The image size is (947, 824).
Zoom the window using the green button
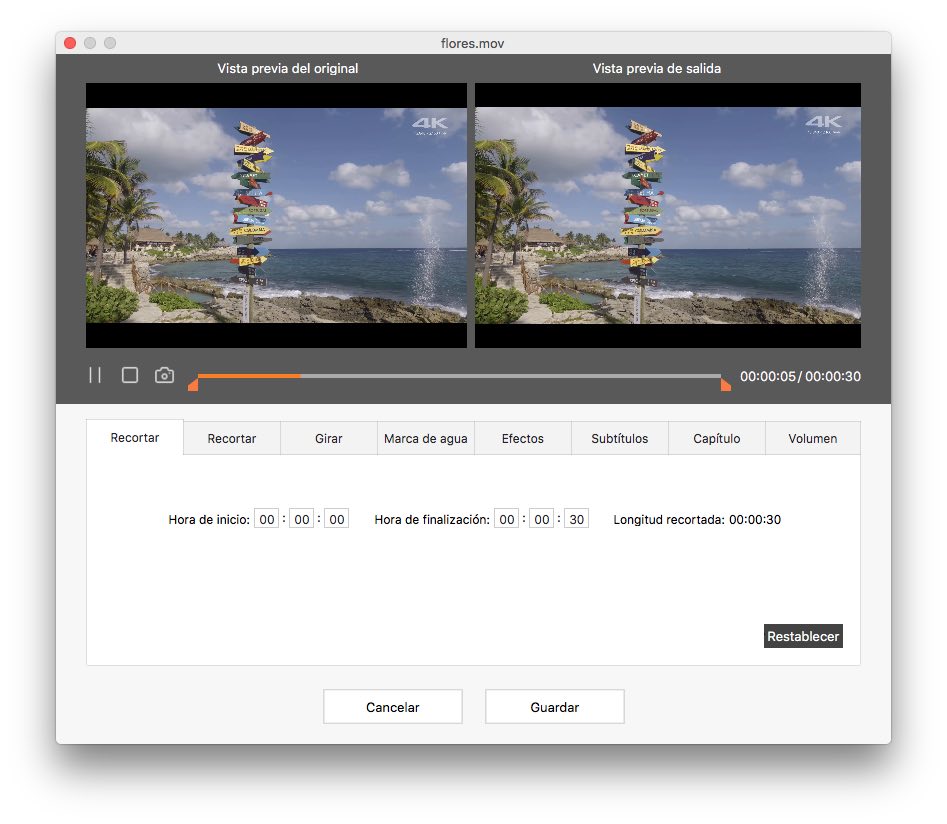(x=110, y=43)
